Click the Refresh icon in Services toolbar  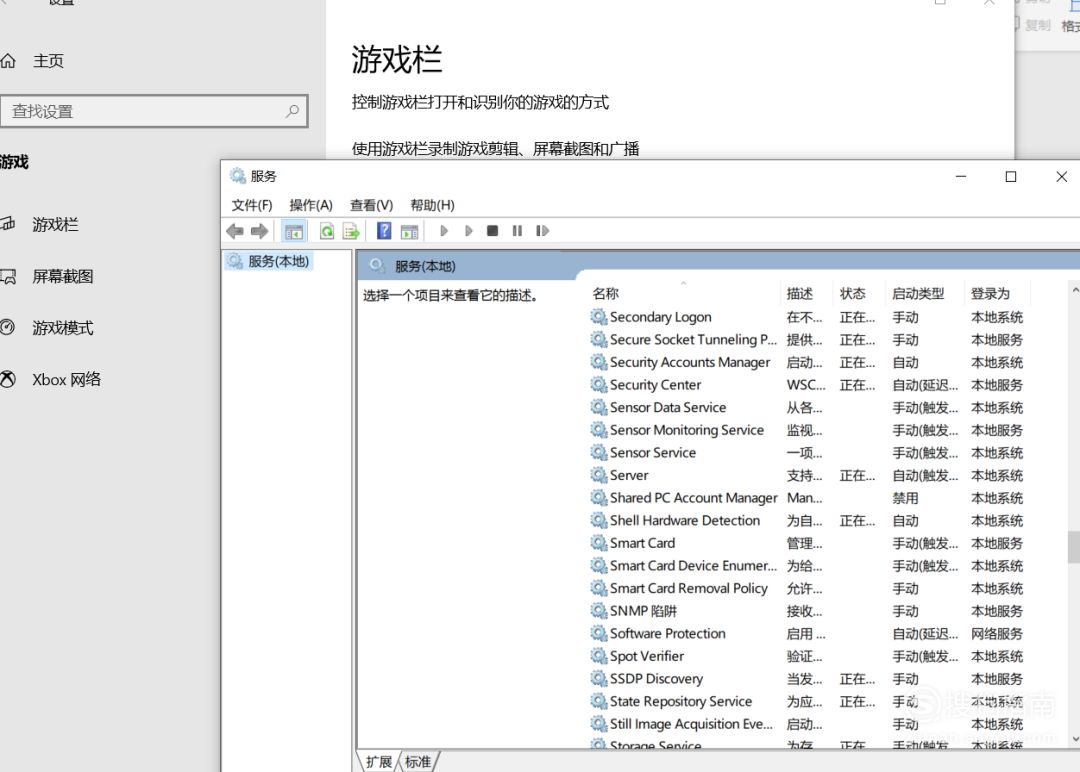[x=327, y=231]
